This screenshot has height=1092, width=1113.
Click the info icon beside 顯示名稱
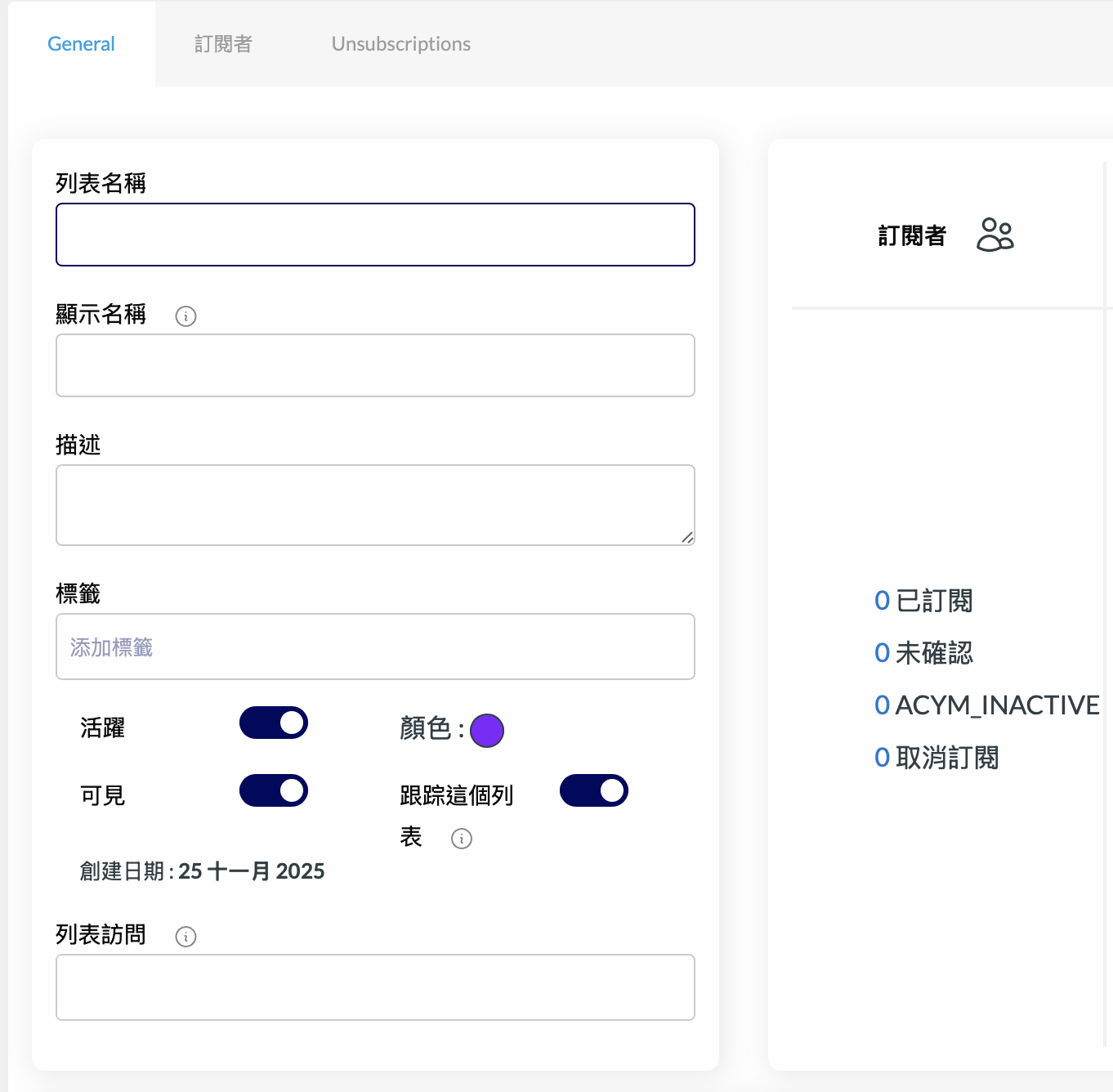pos(185,316)
